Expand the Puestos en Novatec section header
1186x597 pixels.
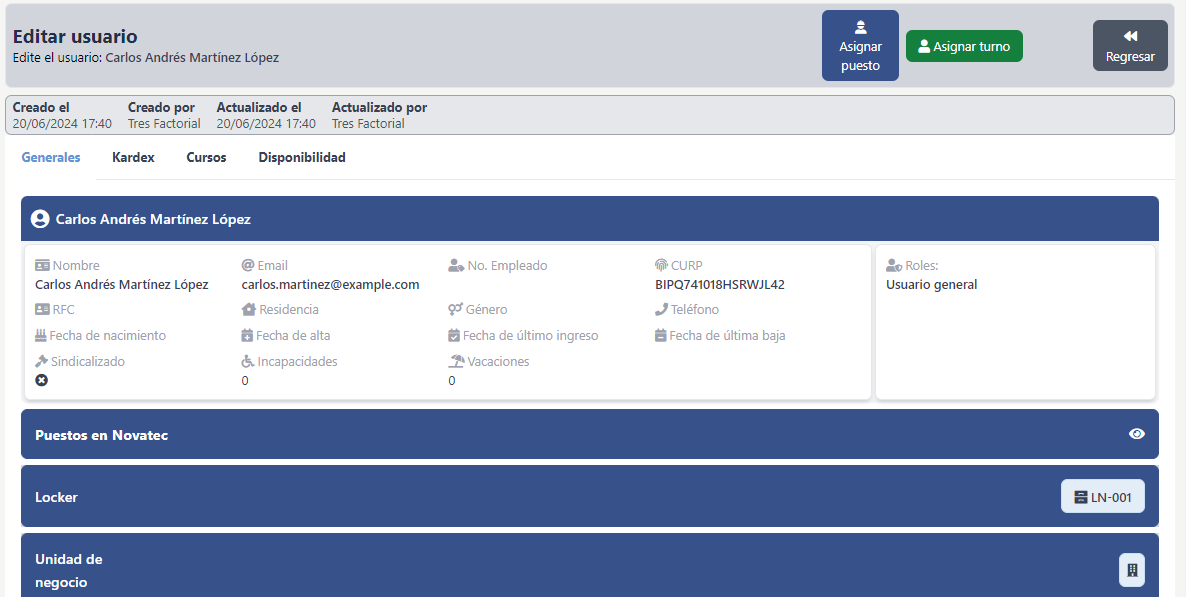500,435
